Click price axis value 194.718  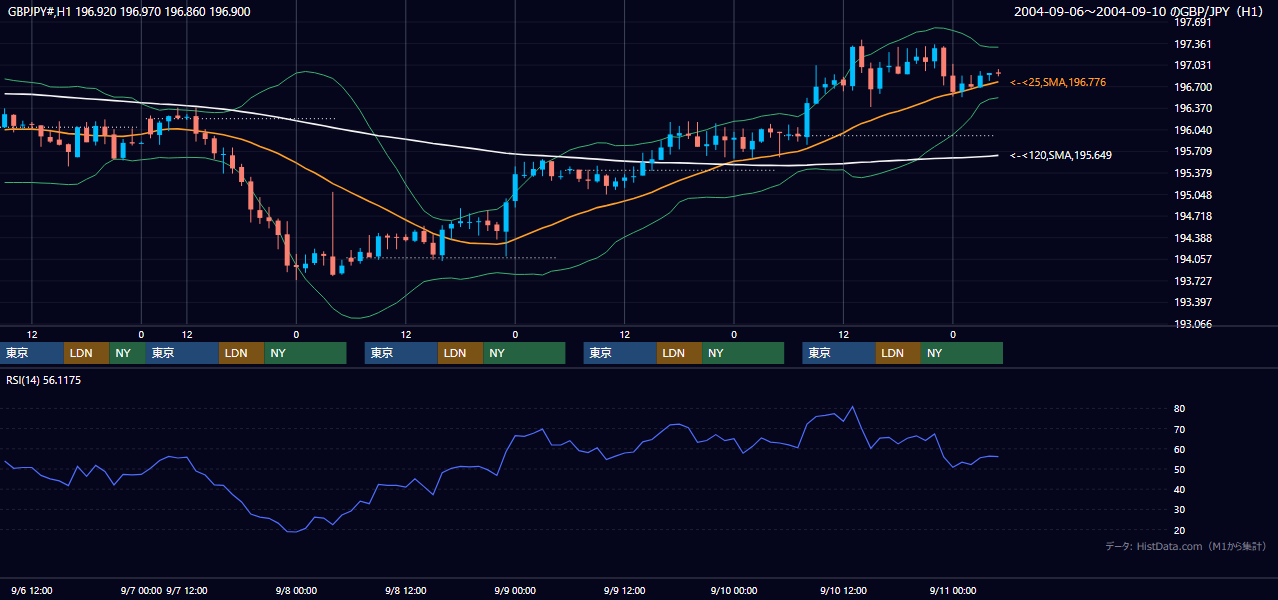pyautogui.click(x=1191, y=216)
